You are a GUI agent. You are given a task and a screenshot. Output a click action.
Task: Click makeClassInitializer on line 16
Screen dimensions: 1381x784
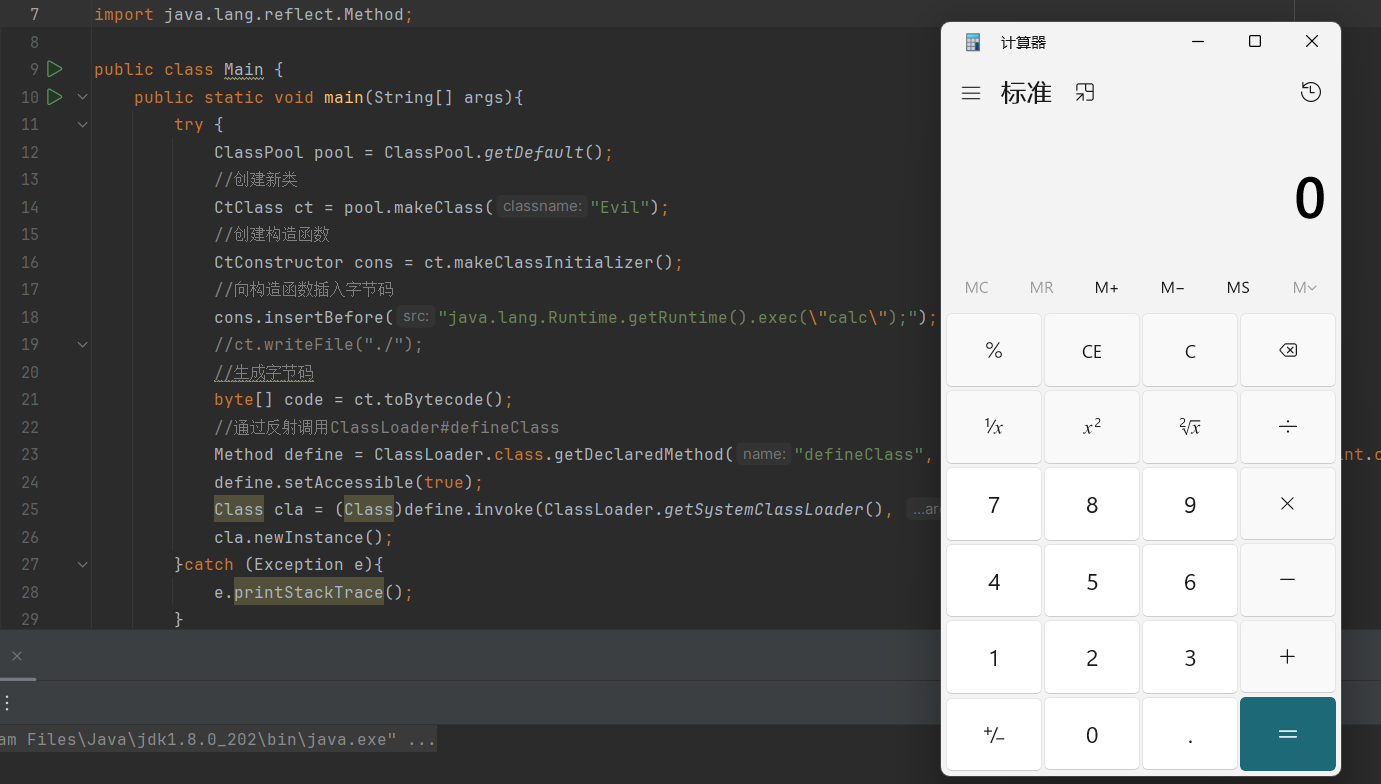point(554,262)
